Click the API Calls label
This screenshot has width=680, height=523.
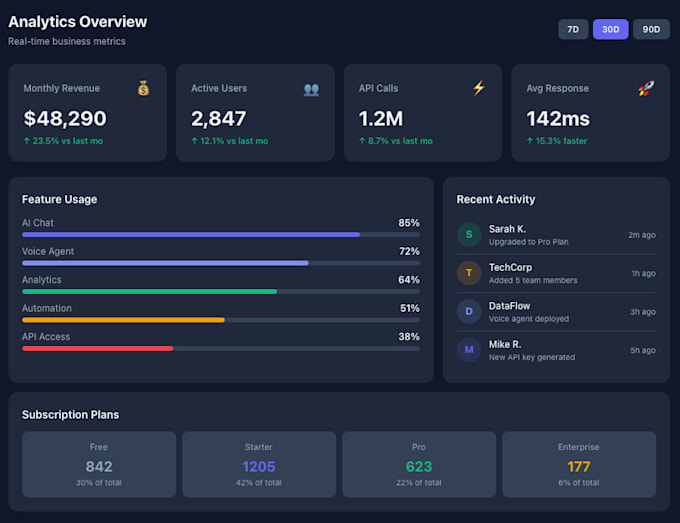pos(378,88)
